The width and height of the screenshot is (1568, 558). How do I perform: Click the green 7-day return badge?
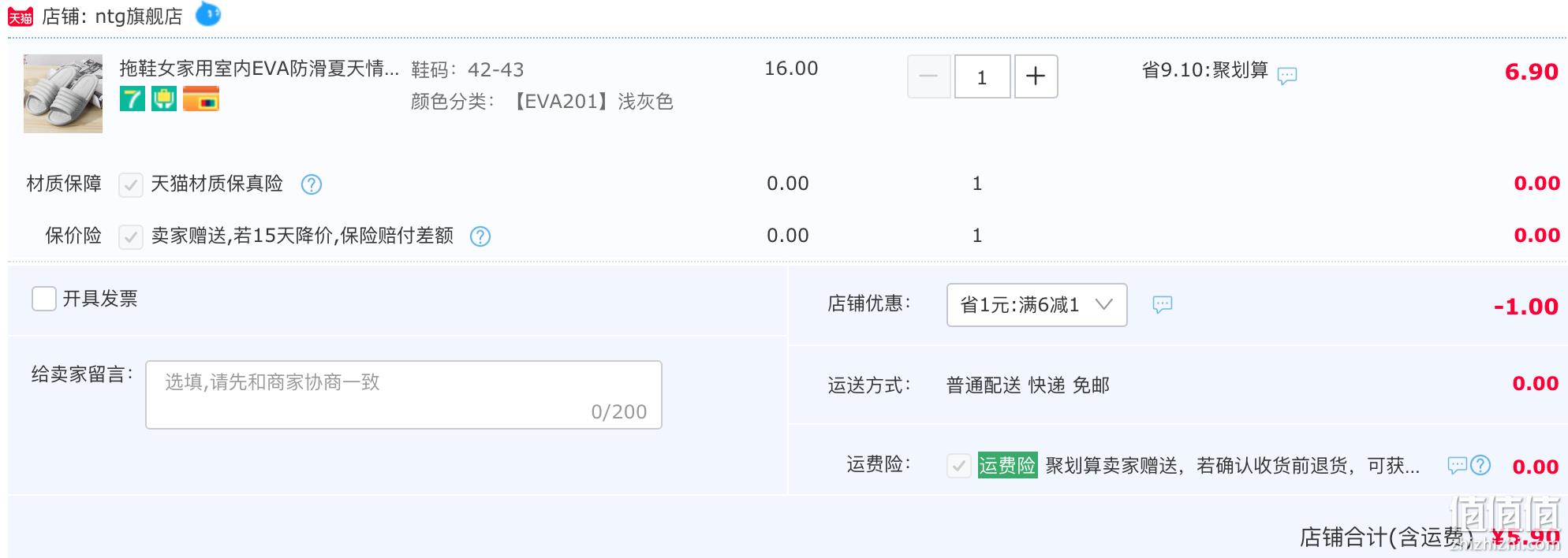coord(132,99)
